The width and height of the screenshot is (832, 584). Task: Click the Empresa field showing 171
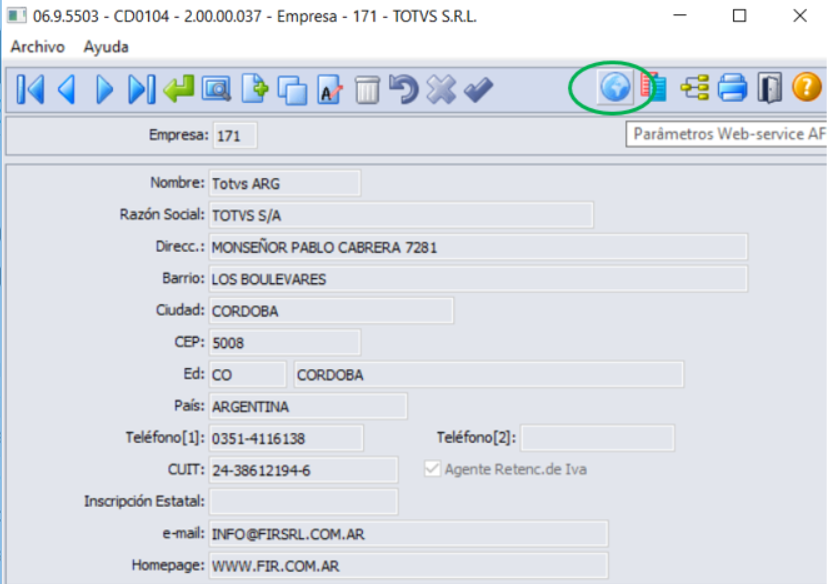click(235, 136)
